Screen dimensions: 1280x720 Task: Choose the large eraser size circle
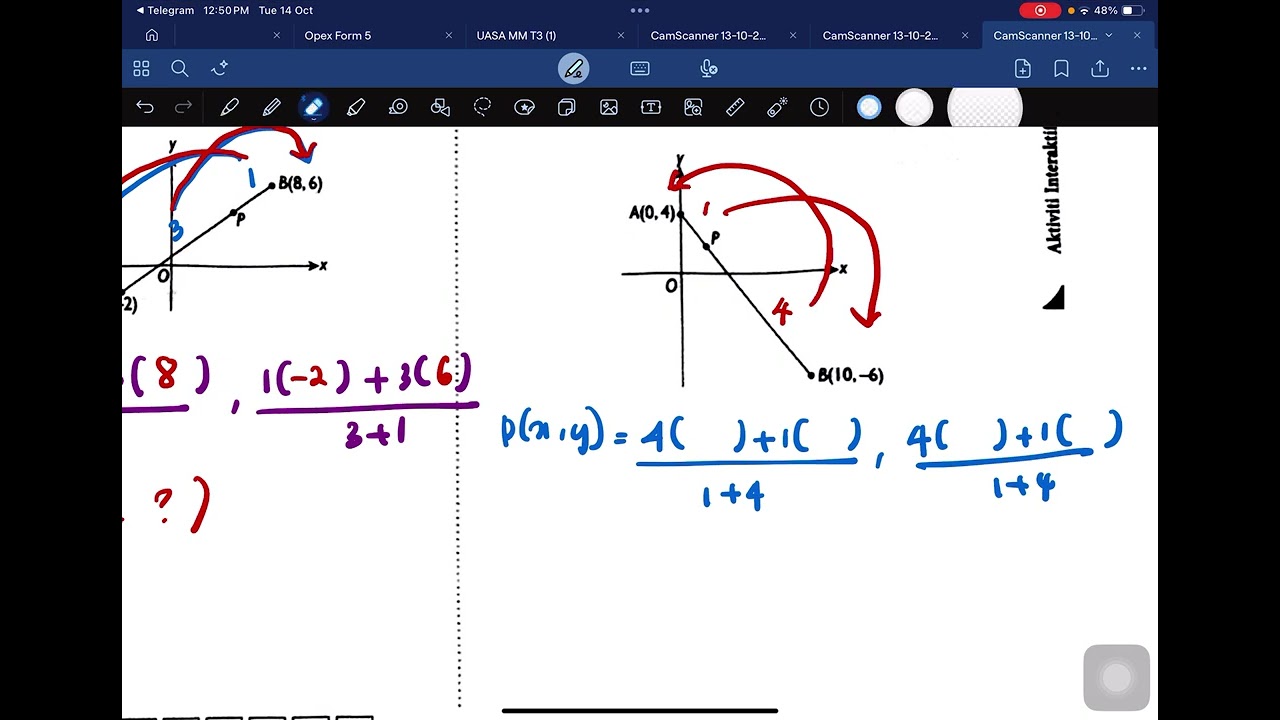[x=985, y=107]
